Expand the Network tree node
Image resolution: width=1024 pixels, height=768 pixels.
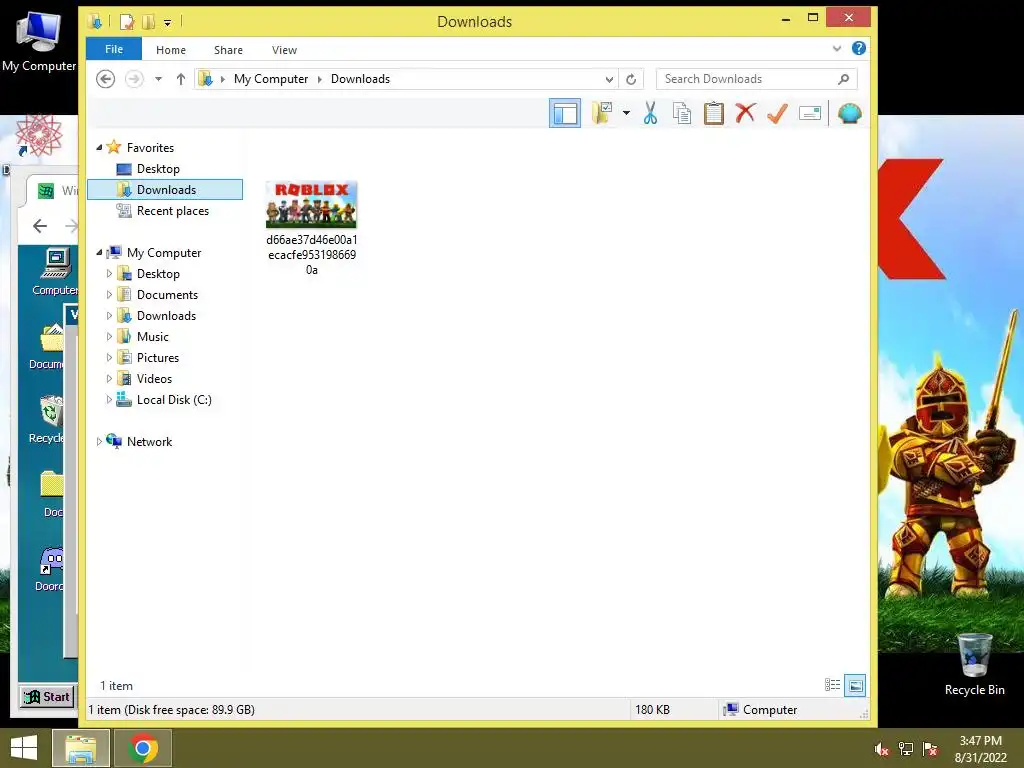[99, 441]
